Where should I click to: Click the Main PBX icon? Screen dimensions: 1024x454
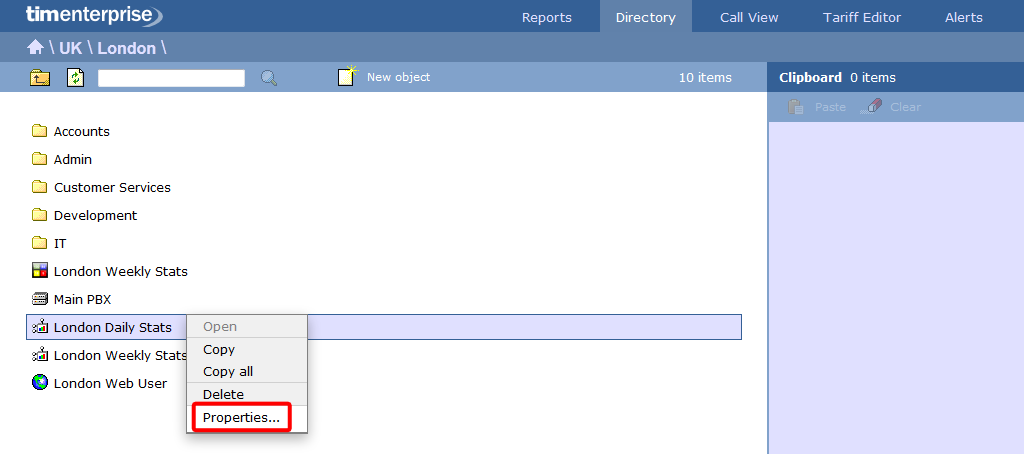40,299
